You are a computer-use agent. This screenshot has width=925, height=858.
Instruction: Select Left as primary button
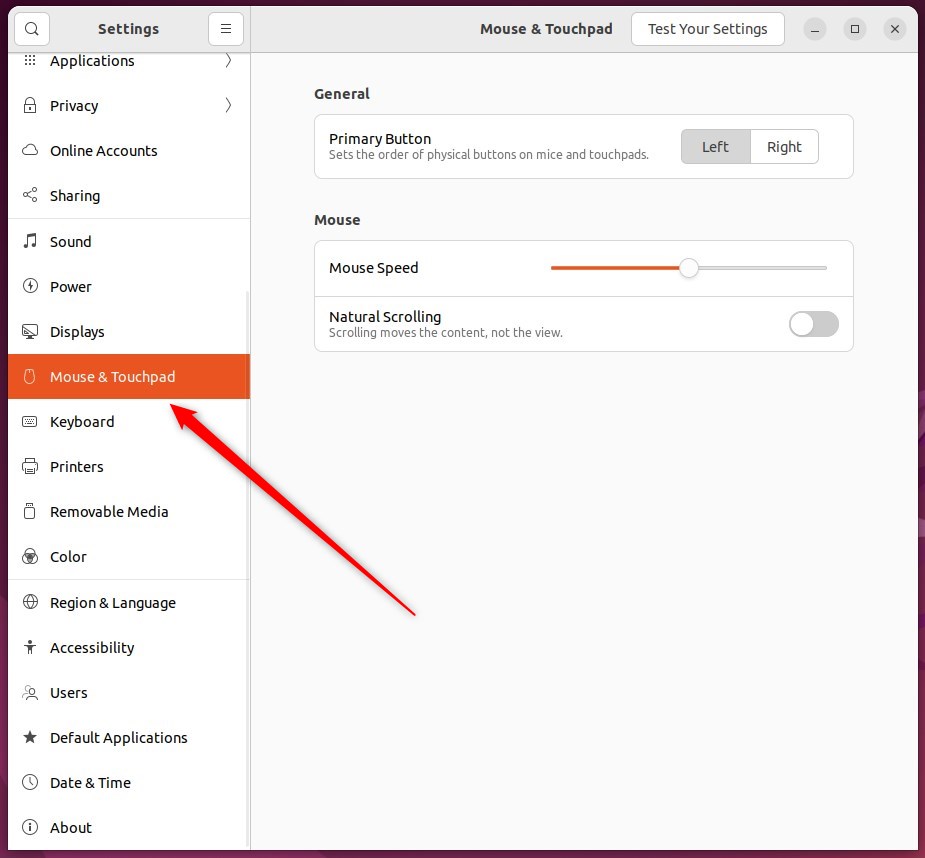click(715, 146)
